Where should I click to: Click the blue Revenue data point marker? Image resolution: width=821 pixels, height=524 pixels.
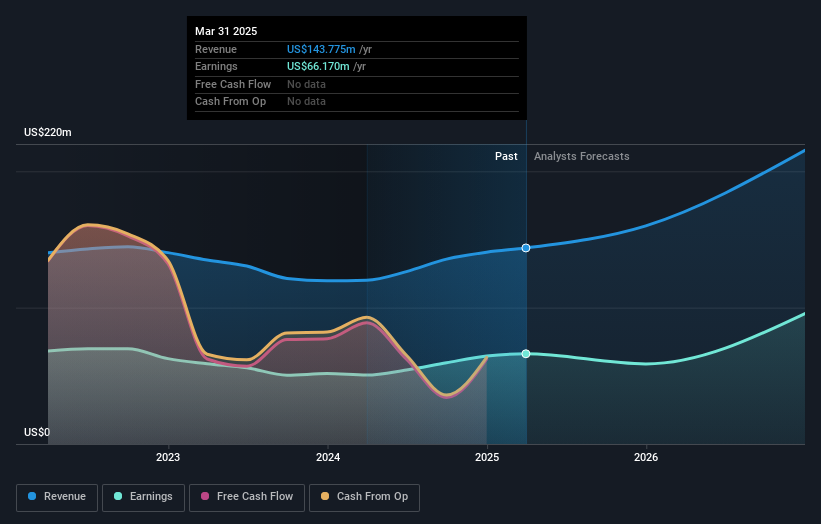point(526,248)
